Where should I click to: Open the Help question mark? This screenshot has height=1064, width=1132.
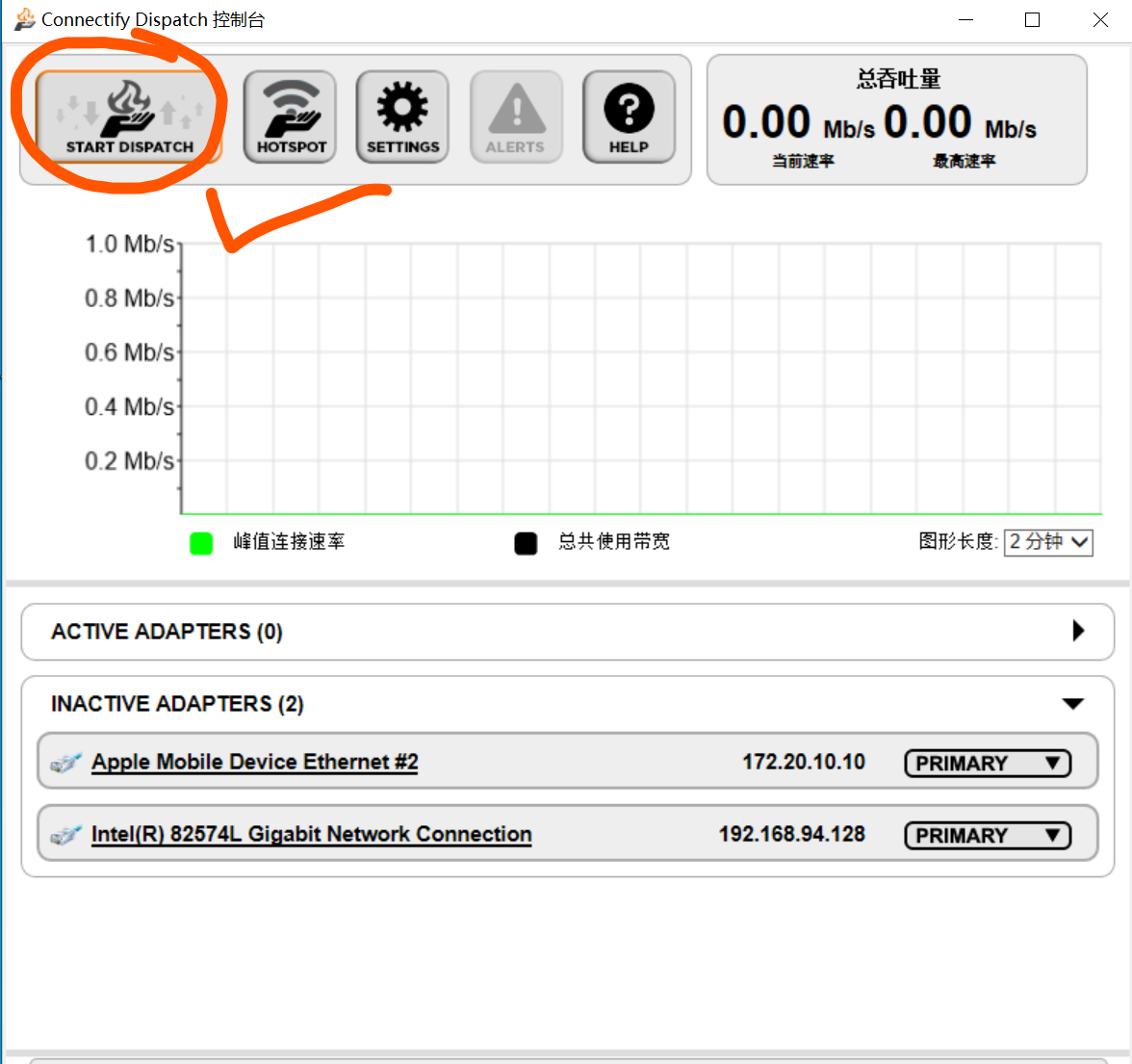[629, 117]
